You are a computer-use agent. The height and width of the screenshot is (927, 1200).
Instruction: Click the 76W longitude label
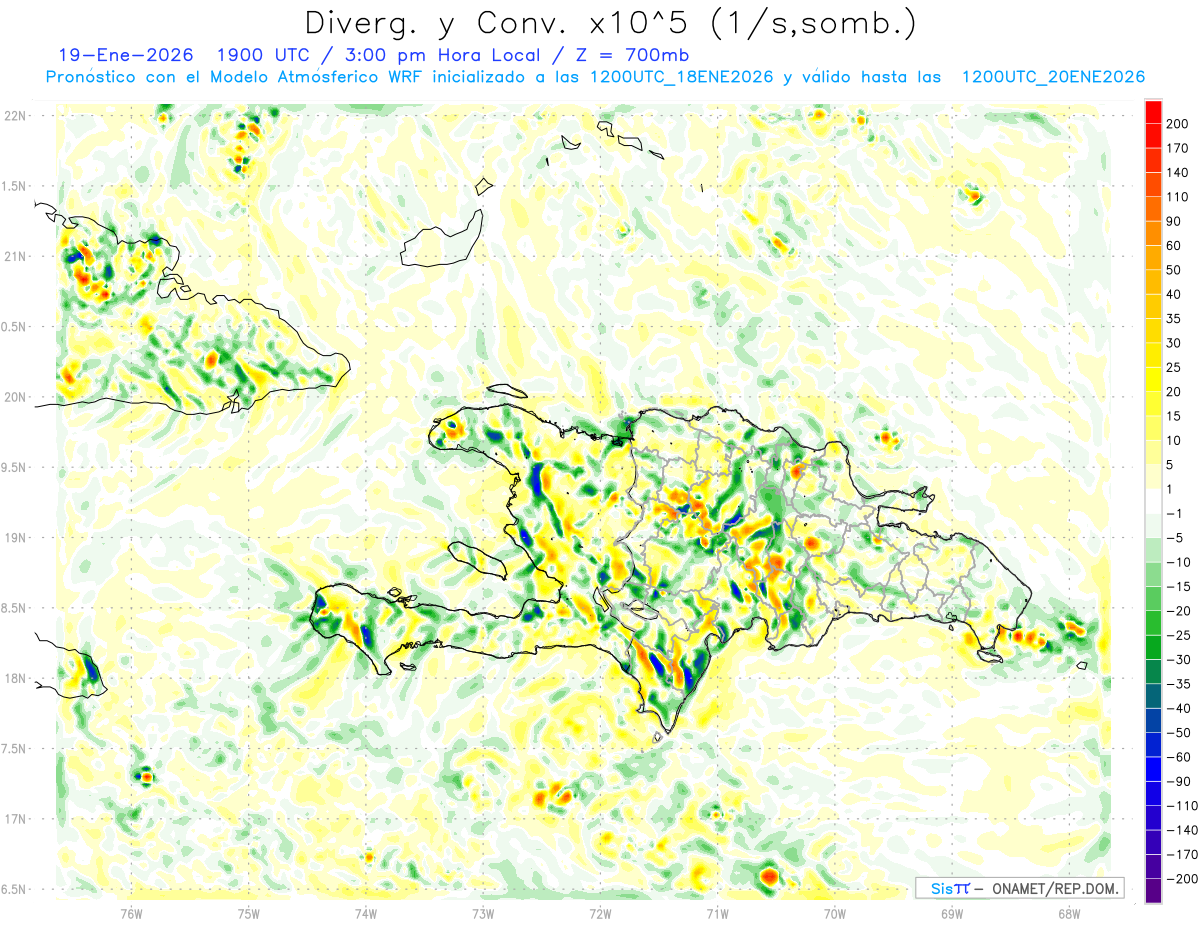pos(131,913)
